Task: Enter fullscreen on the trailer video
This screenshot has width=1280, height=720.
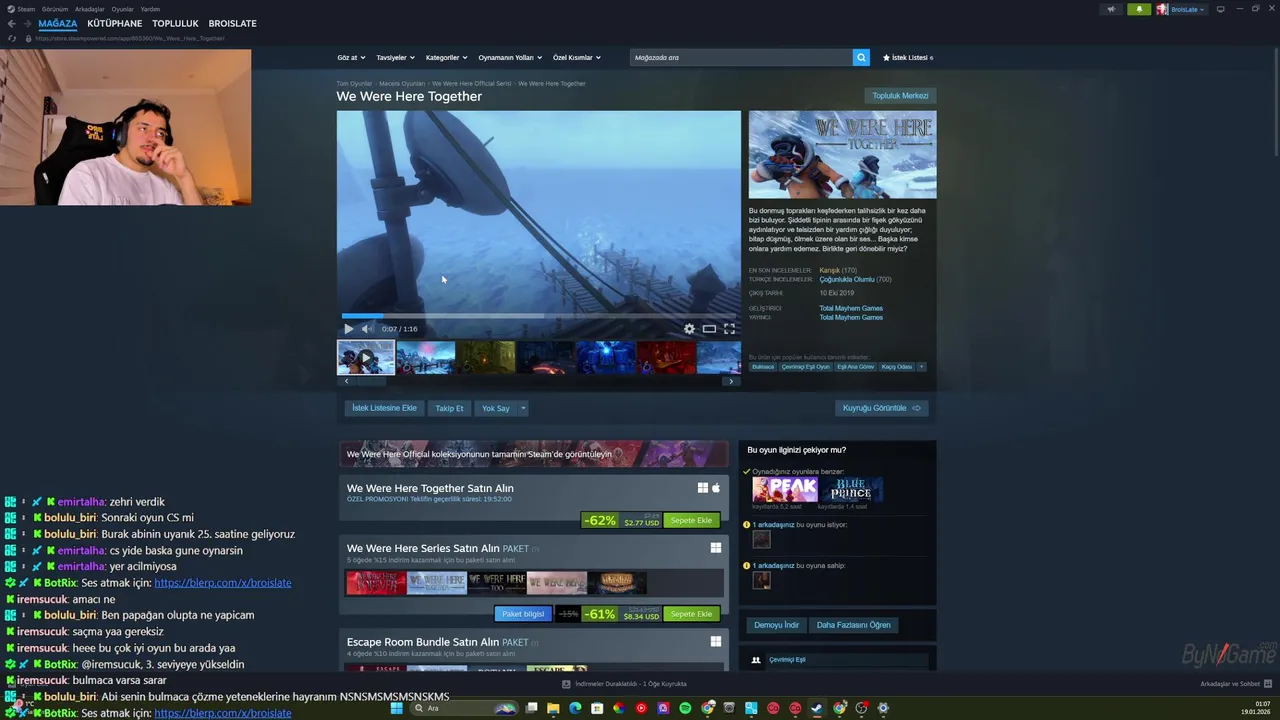Action: pos(729,329)
